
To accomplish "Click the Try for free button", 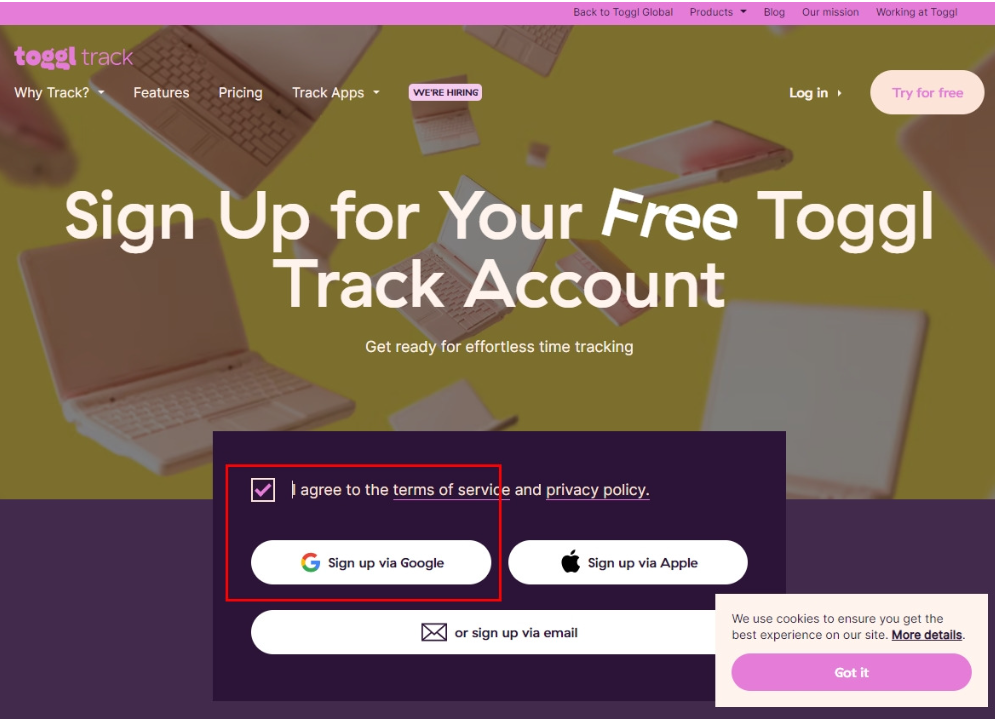I will 927,93.
